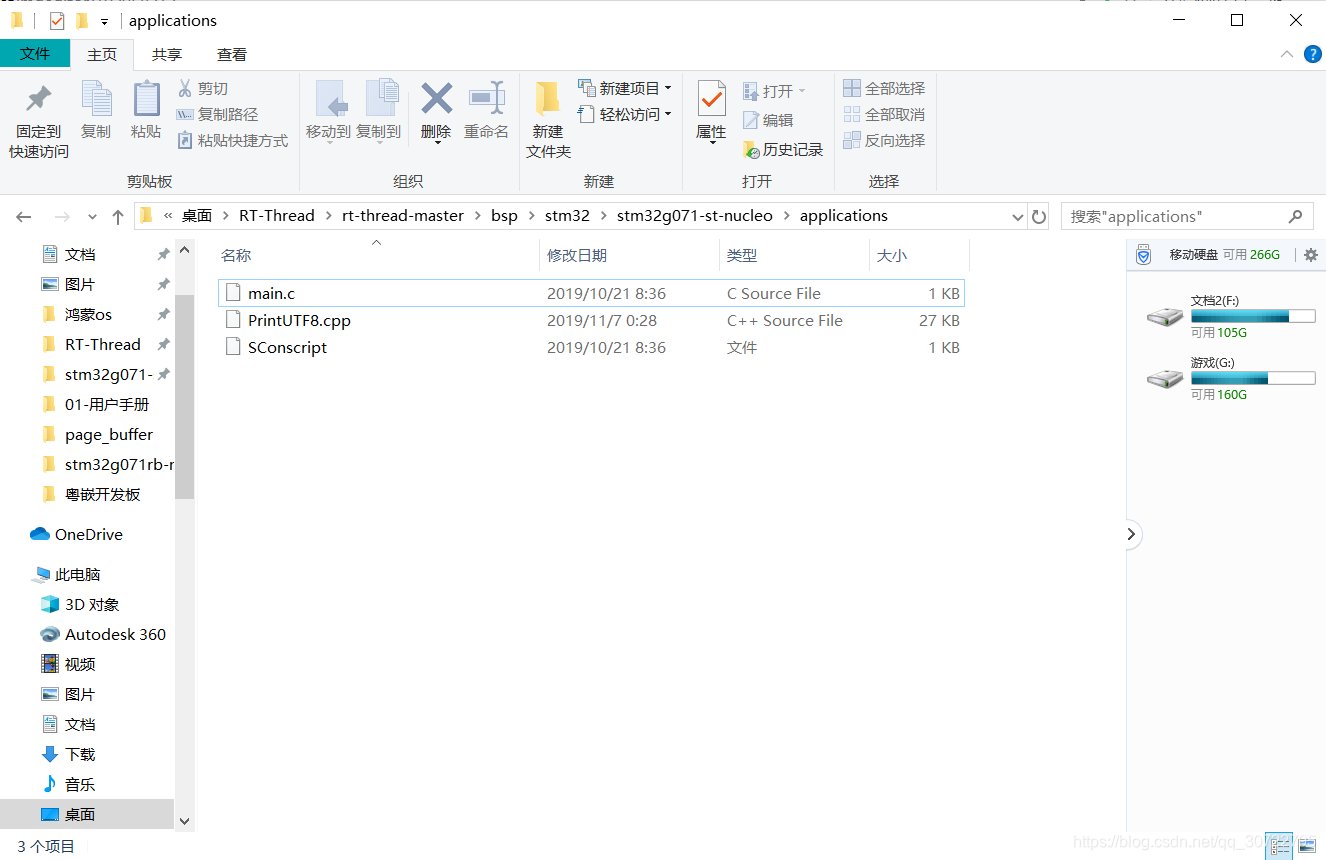
Task: Open History (历史记录) in ribbon
Action: pos(783,149)
